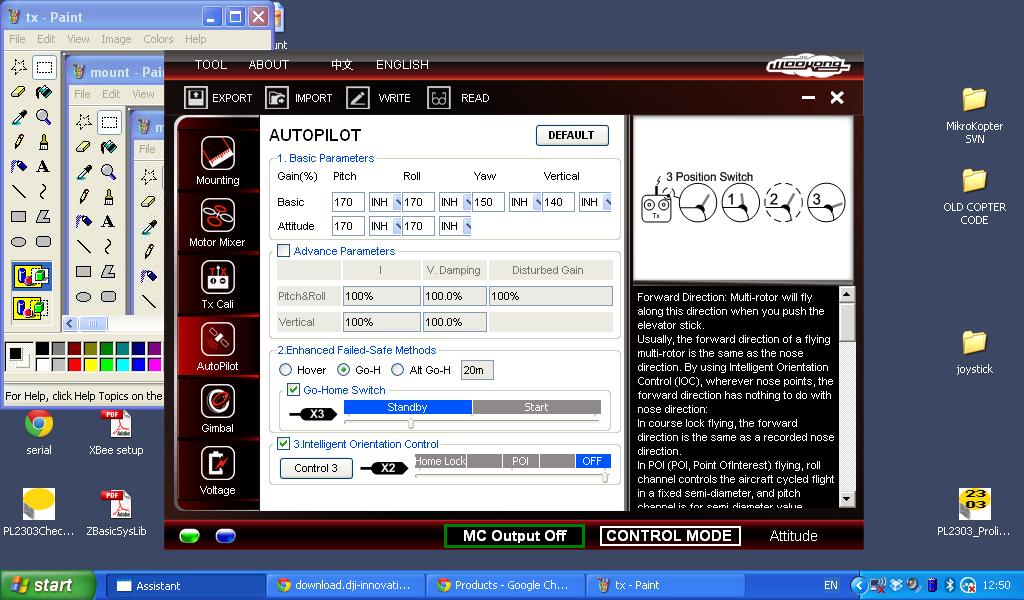
Task: Click the X2 orientation control slider
Action: [512, 478]
